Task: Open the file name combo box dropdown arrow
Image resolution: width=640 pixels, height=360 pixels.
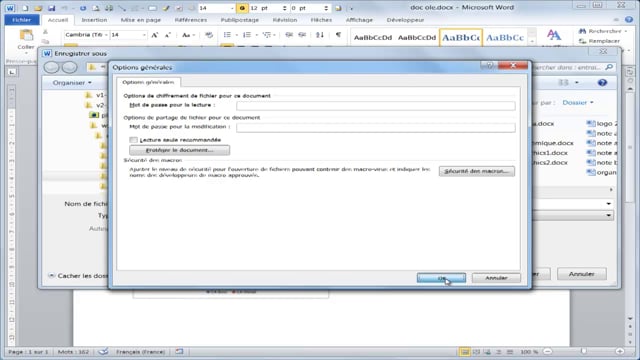Action: [x=609, y=204]
